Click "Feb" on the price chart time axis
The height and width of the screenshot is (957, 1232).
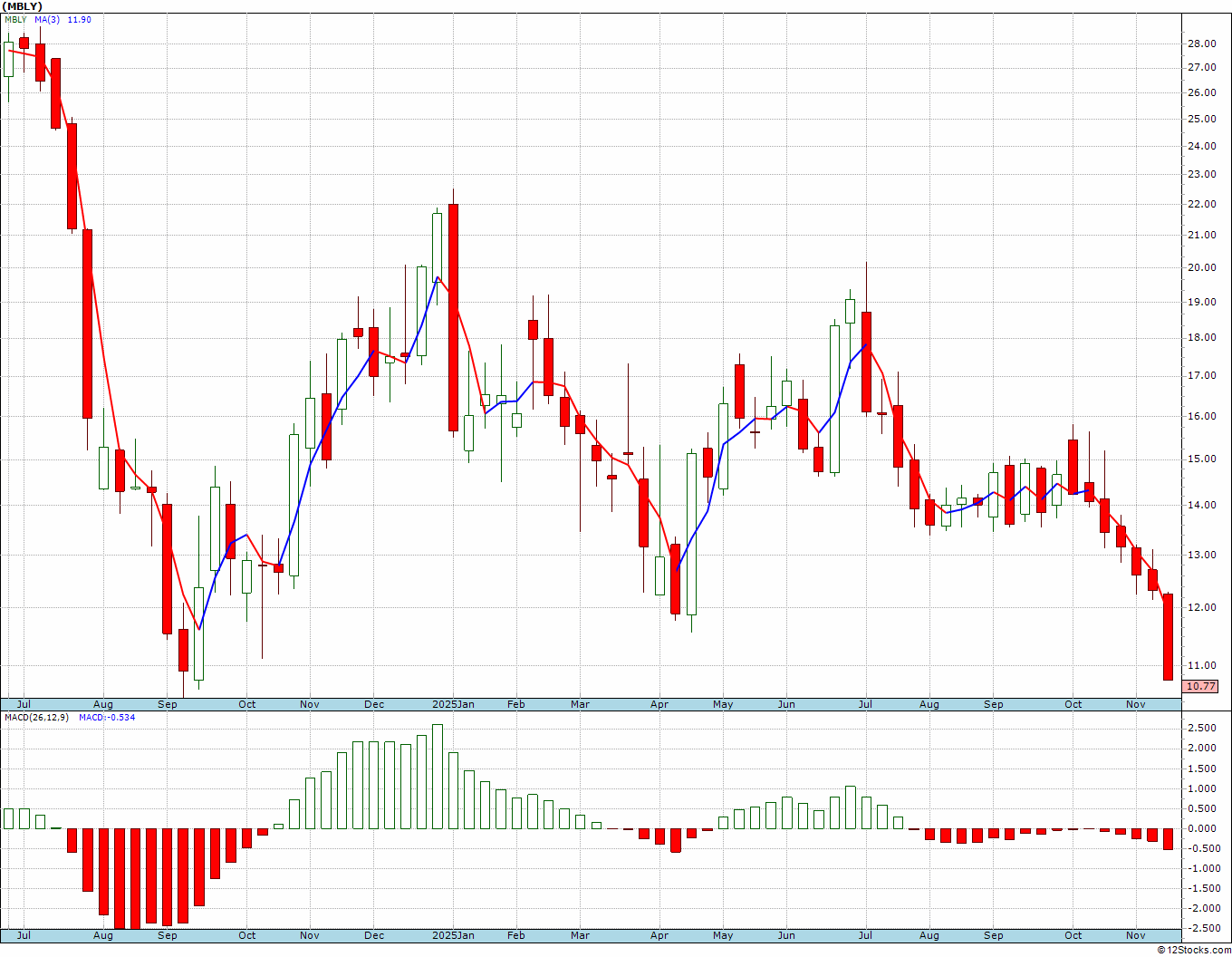tap(515, 704)
